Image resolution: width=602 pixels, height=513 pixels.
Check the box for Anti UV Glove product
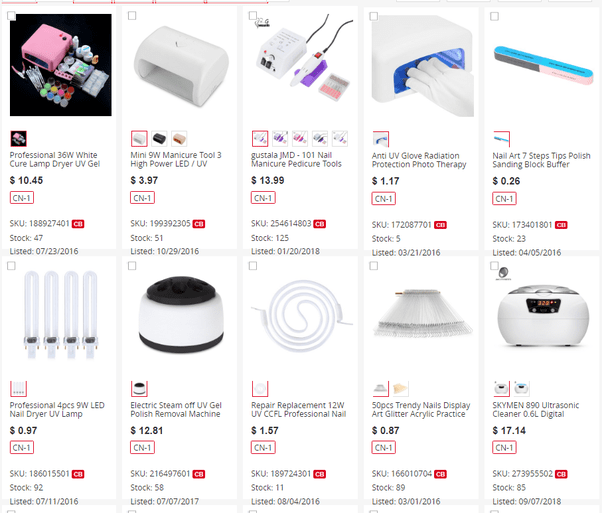(x=374, y=17)
